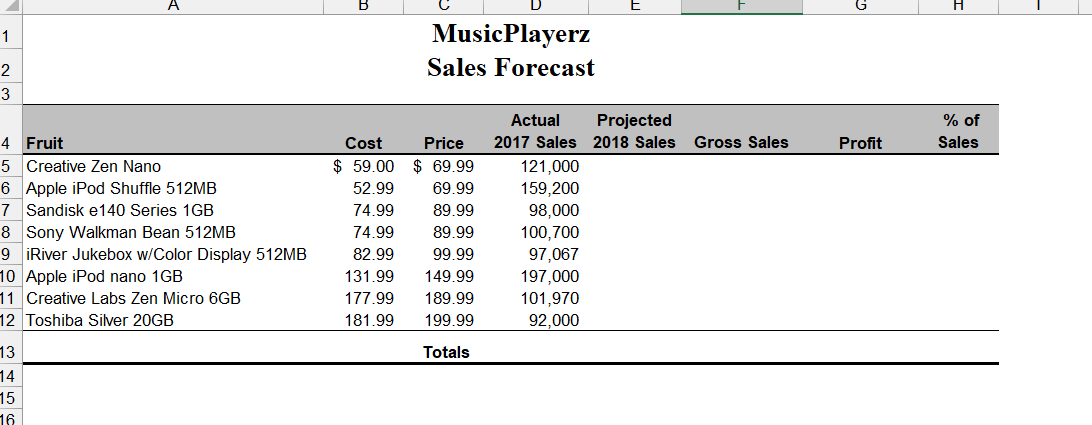The height and width of the screenshot is (425, 1092).
Task: Select cost value $ 59.00
Action: [364, 167]
